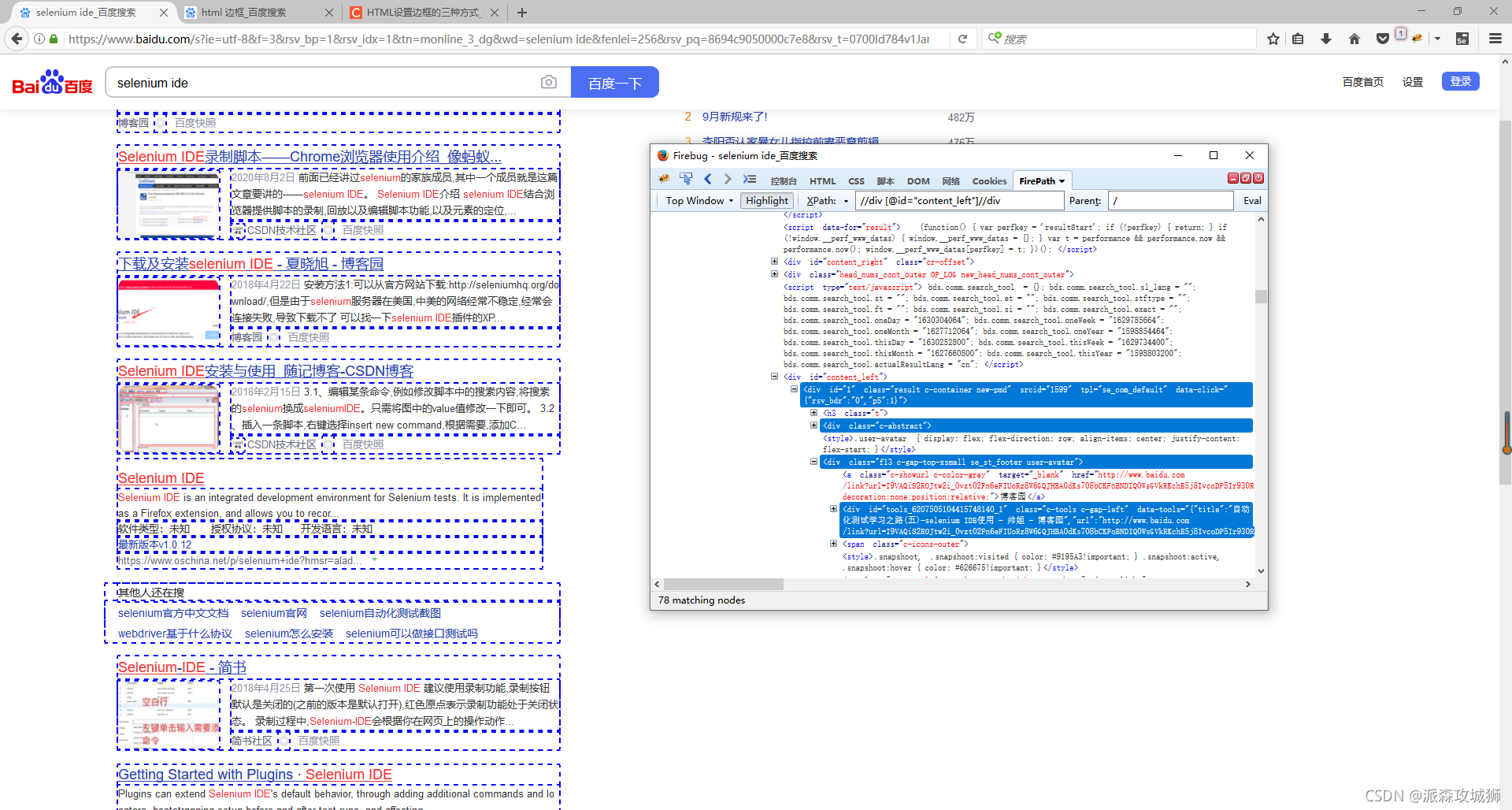Open the Top Window dropdown
Screen dimensions: 1512x810
699,201
